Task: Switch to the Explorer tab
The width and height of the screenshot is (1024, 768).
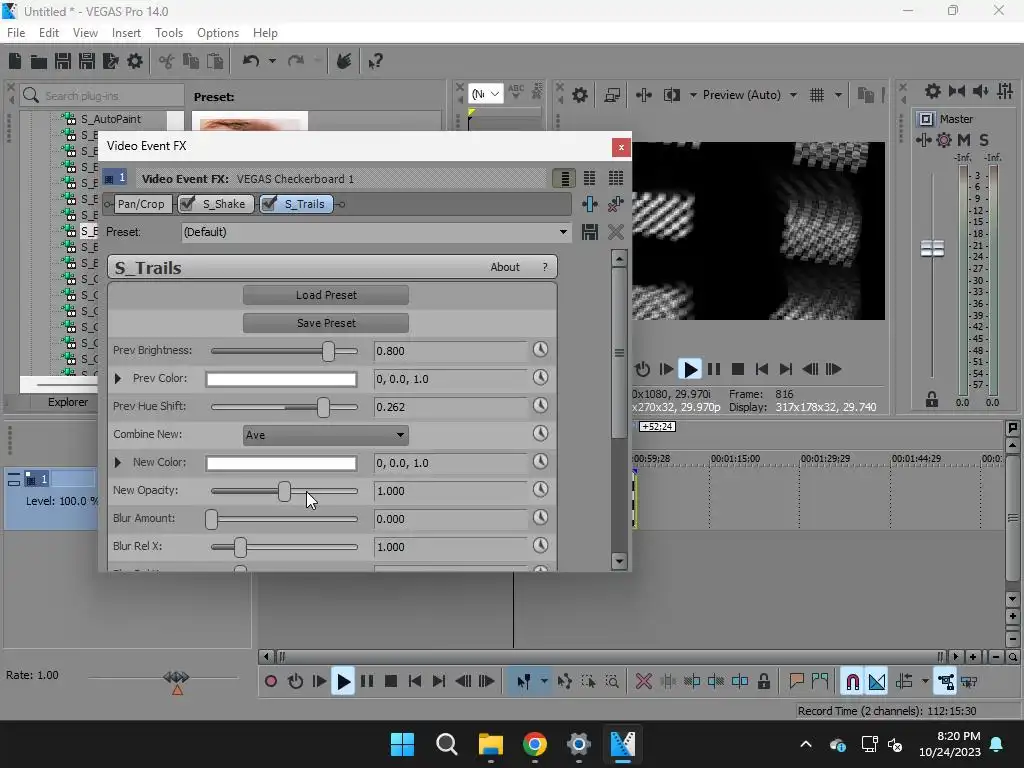Action: point(67,402)
